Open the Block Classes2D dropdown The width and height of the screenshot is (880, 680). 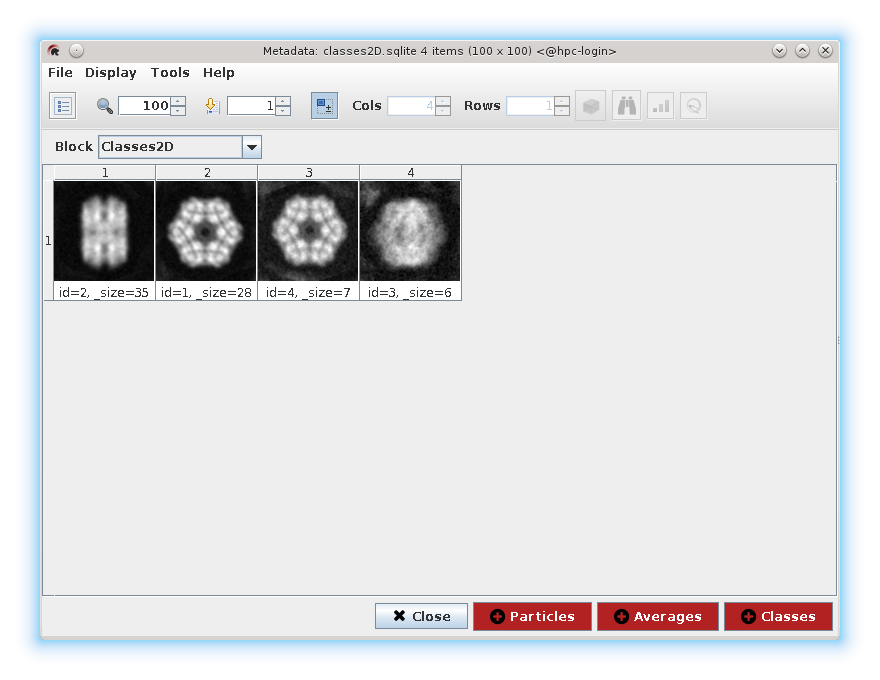click(180, 147)
